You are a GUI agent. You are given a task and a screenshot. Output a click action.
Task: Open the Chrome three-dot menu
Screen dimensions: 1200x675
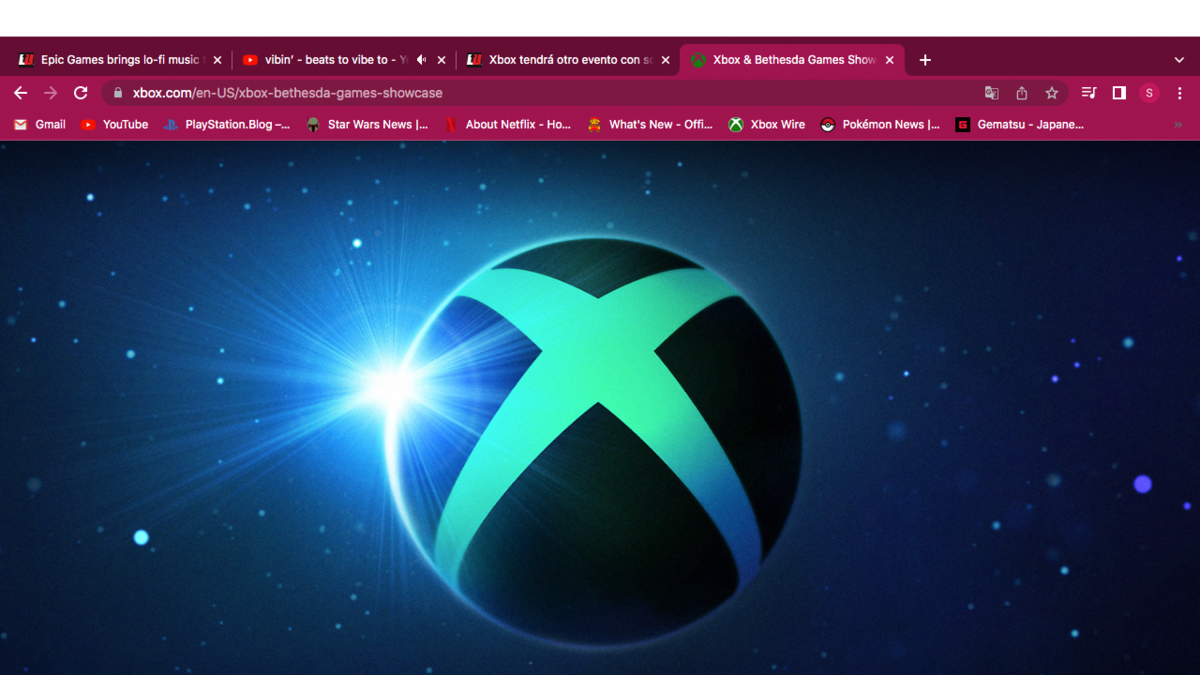tap(1180, 93)
